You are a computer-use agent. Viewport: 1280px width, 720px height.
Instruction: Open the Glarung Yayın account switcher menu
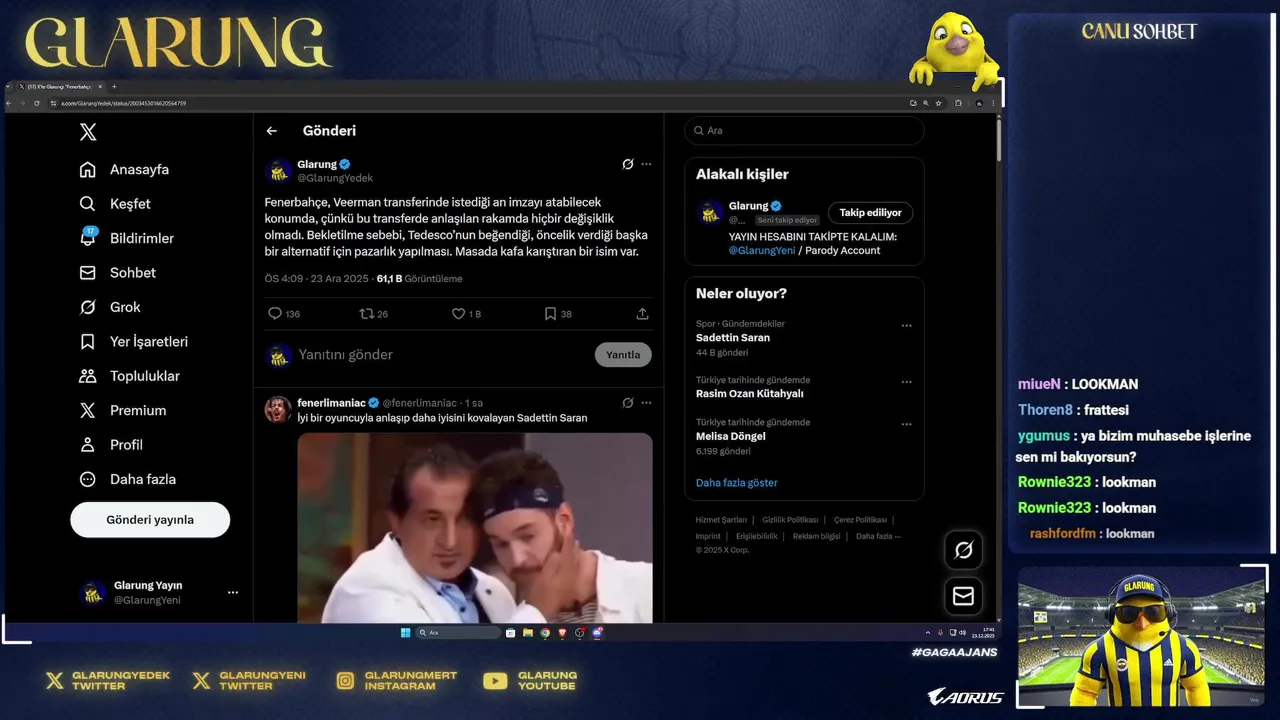pos(233,592)
